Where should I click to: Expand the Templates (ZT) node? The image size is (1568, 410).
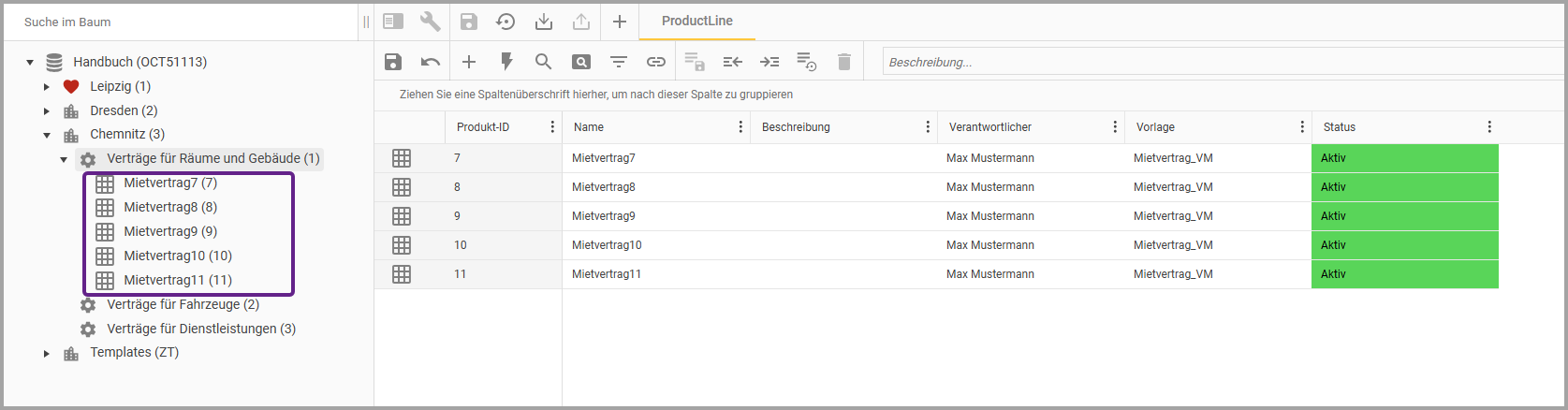[x=47, y=354]
